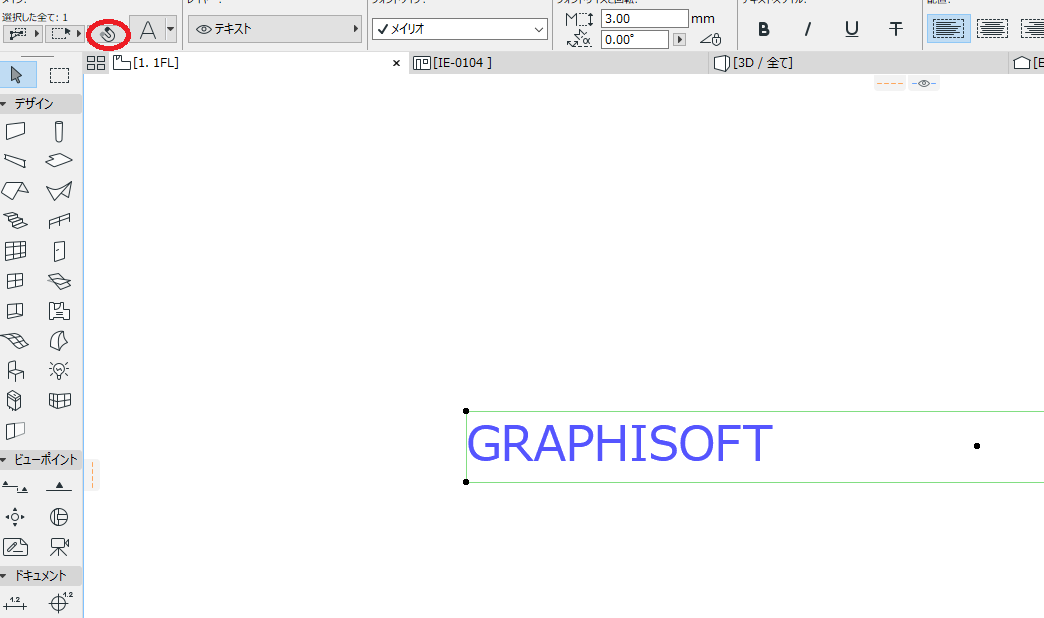Apply left text alignment
Image resolution: width=1044 pixels, height=618 pixels.
[948, 29]
